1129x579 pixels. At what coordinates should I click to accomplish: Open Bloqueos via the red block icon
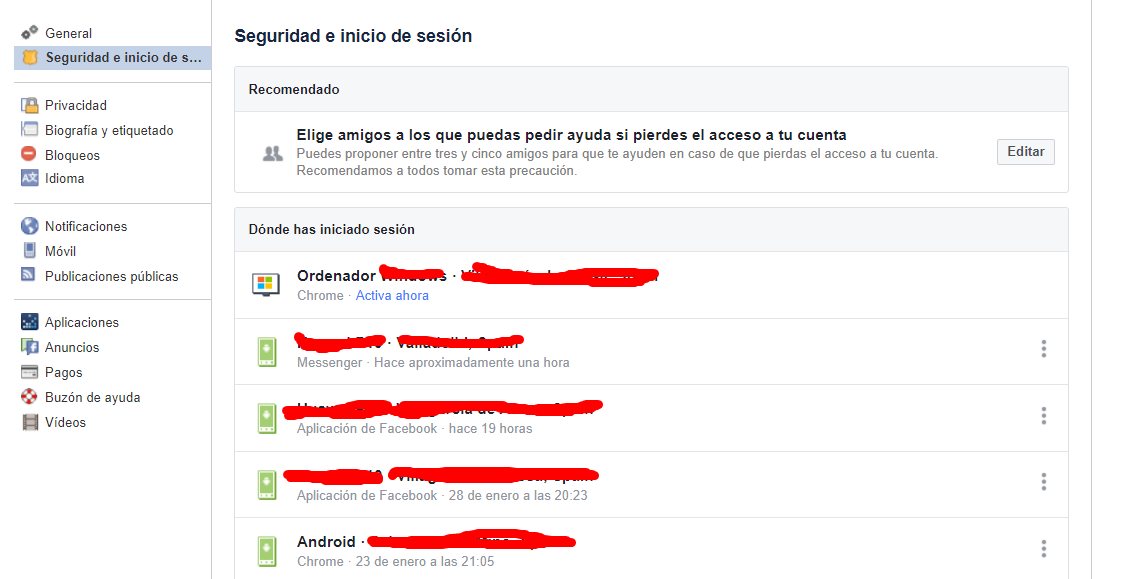[29, 154]
